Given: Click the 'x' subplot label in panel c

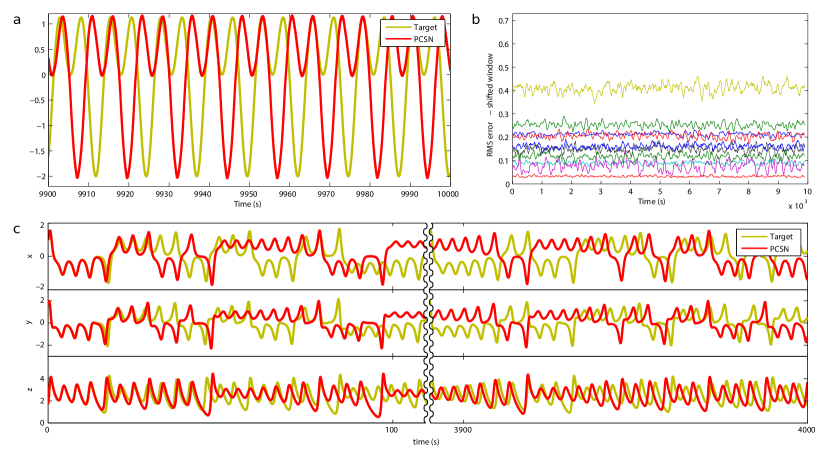Looking at the screenshot, I should (30, 256).
